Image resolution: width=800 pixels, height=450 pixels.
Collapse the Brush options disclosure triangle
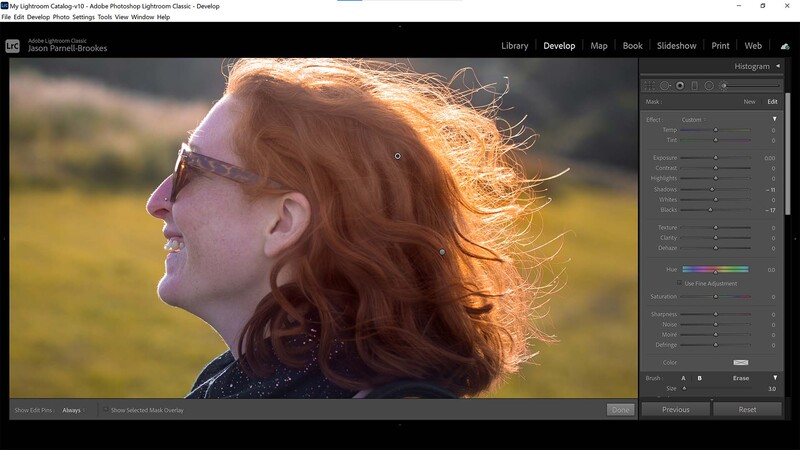775,378
